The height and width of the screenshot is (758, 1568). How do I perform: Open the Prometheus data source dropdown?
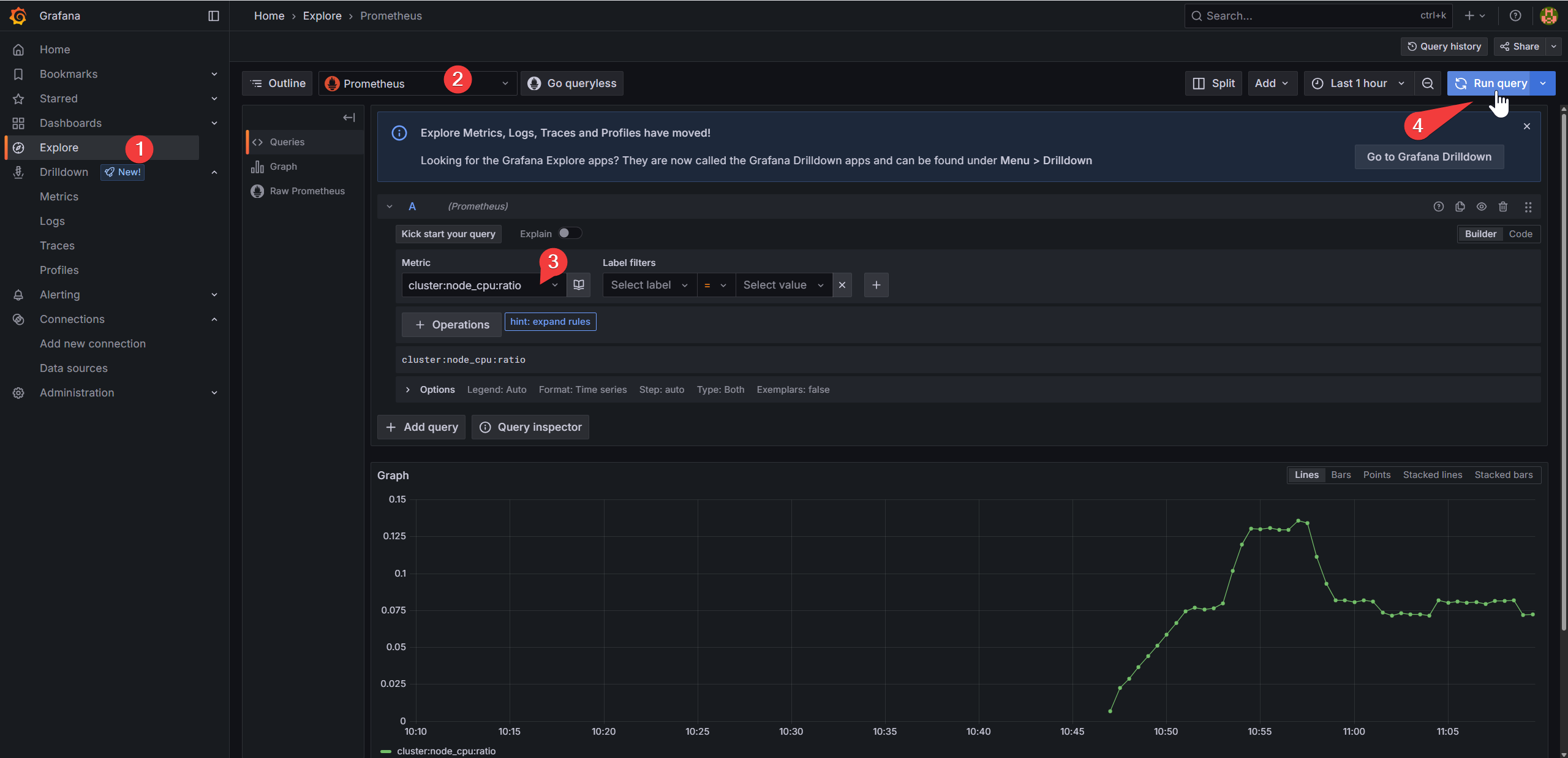(418, 83)
